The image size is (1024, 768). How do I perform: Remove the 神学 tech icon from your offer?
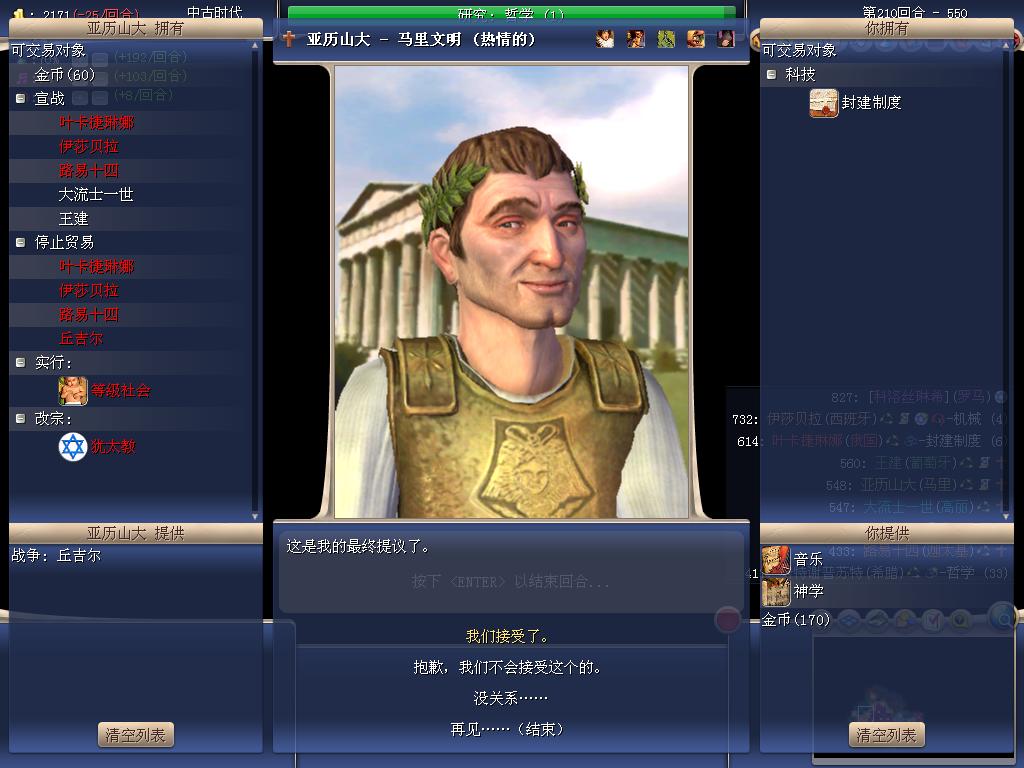point(776,592)
